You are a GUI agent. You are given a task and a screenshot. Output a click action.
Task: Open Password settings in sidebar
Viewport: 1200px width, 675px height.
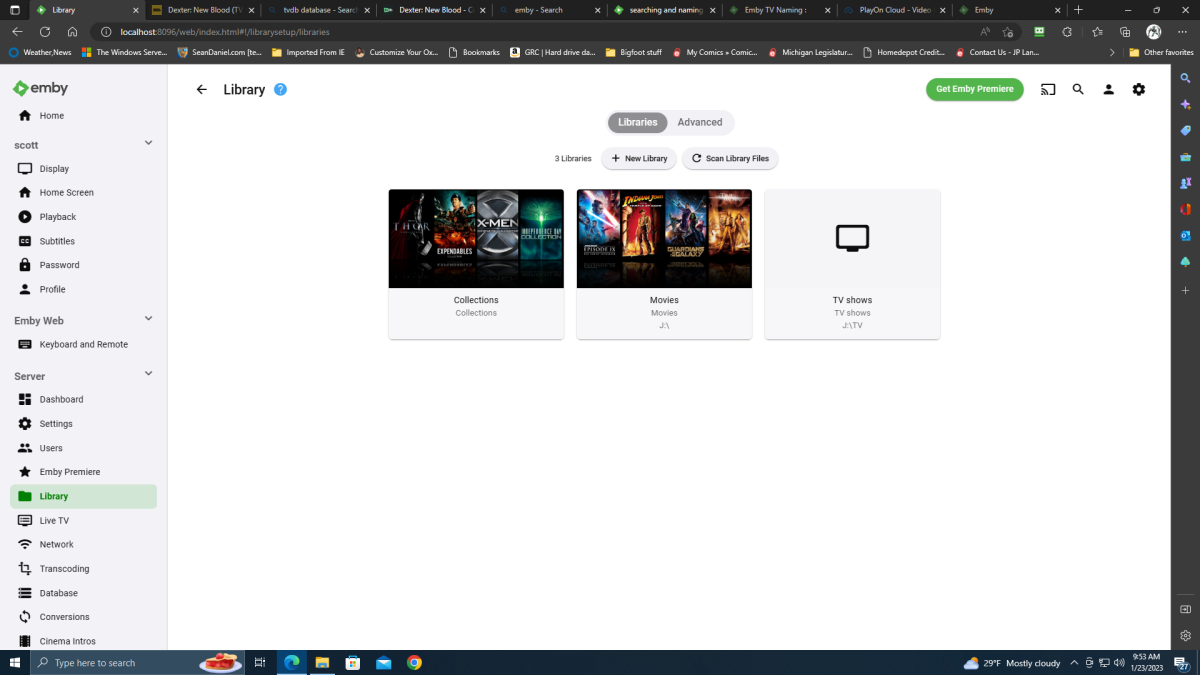pyautogui.click(x=84, y=265)
